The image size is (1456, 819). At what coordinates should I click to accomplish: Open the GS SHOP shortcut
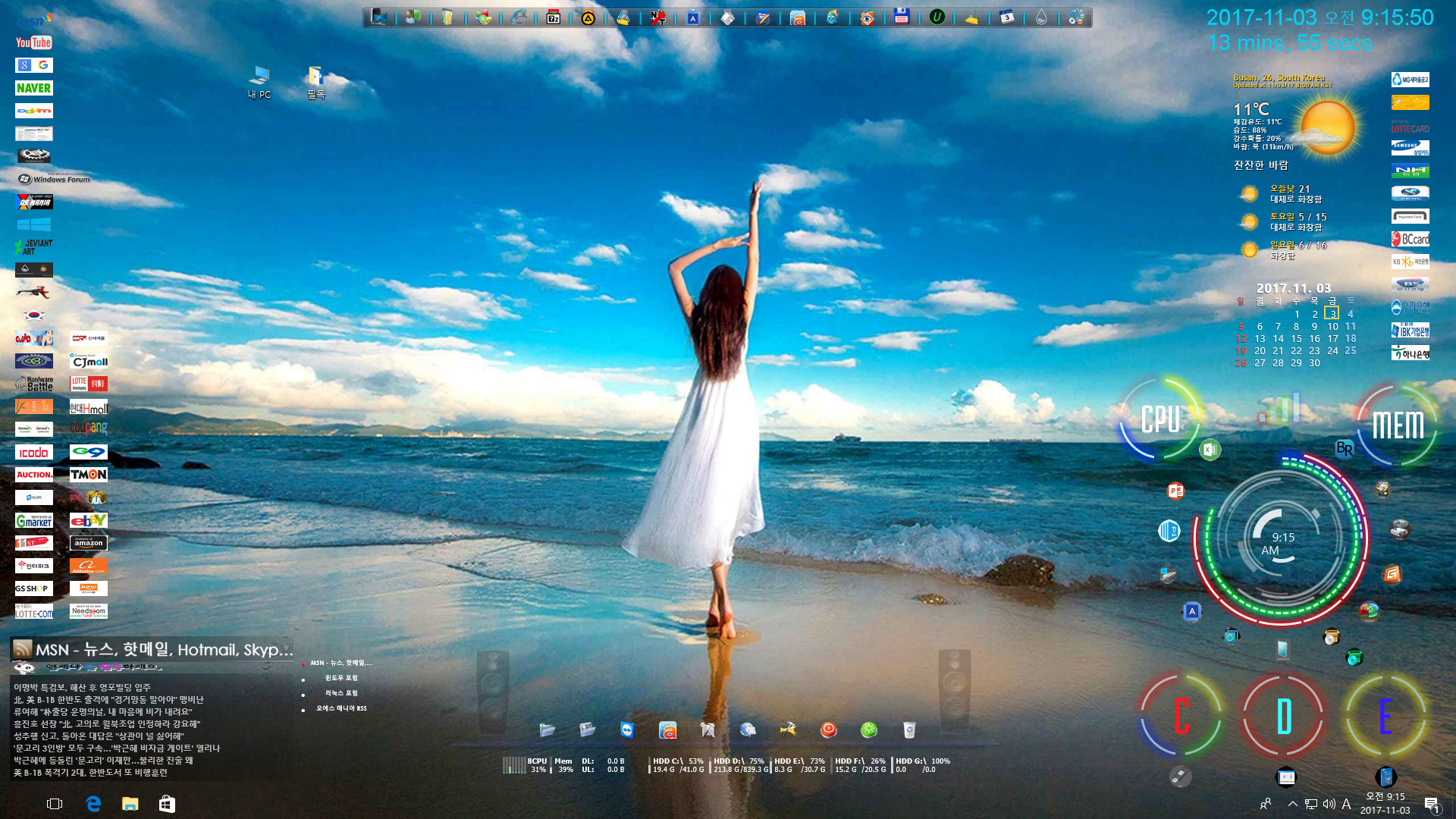tap(34, 588)
